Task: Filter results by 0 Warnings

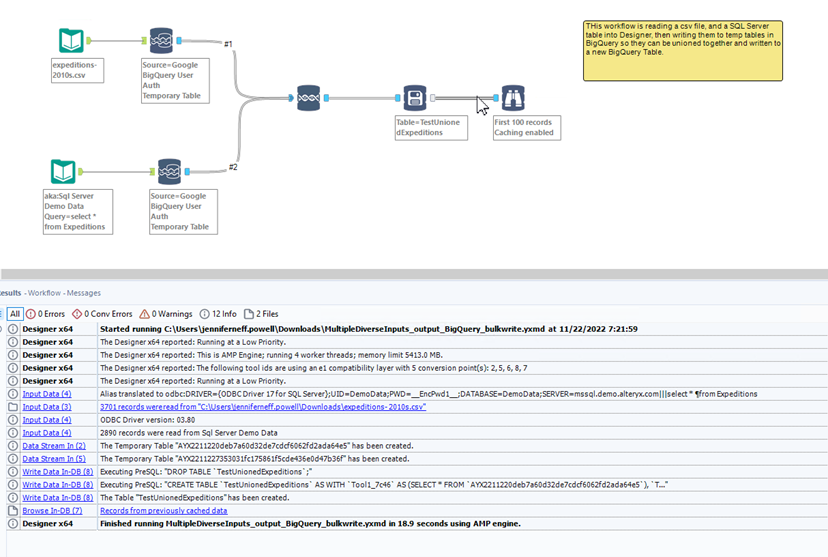Action: pyautogui.click(x=166, y=314)
